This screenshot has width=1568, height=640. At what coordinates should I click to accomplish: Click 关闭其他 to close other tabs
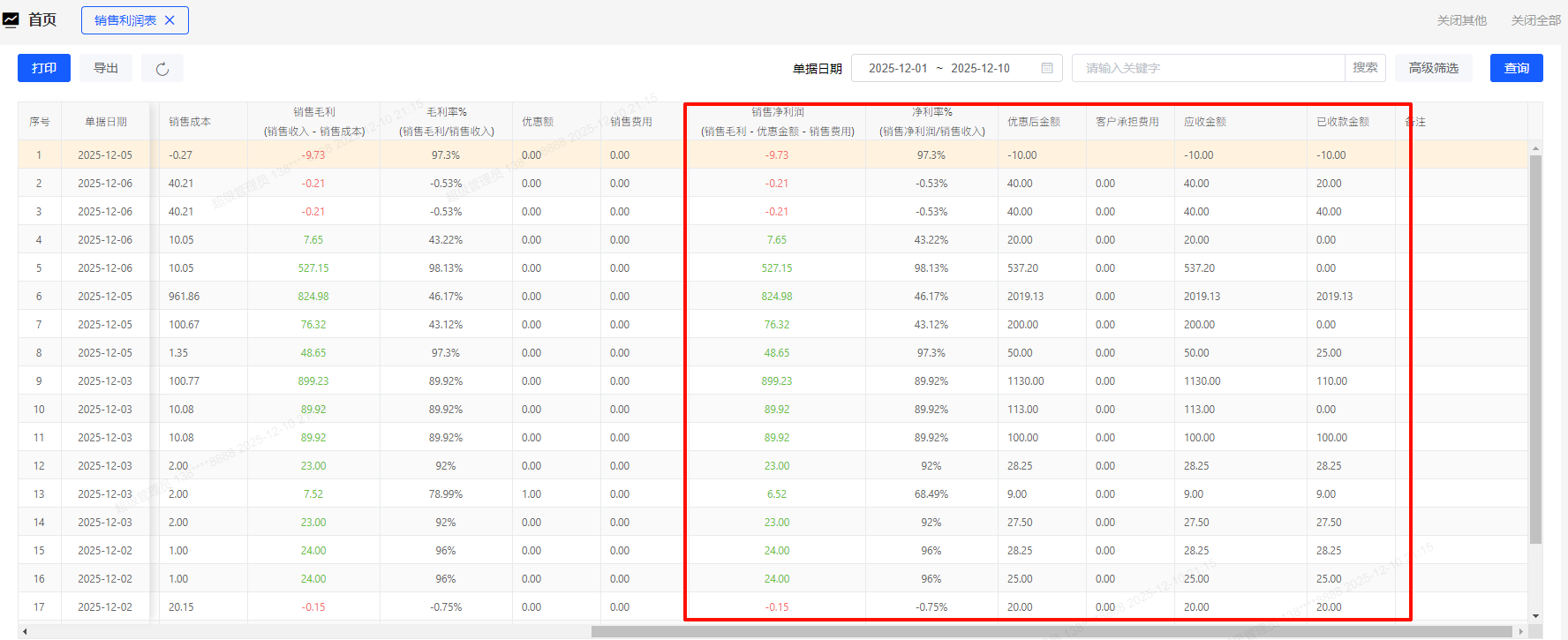pyautogui.click(x=1461, y=20)
